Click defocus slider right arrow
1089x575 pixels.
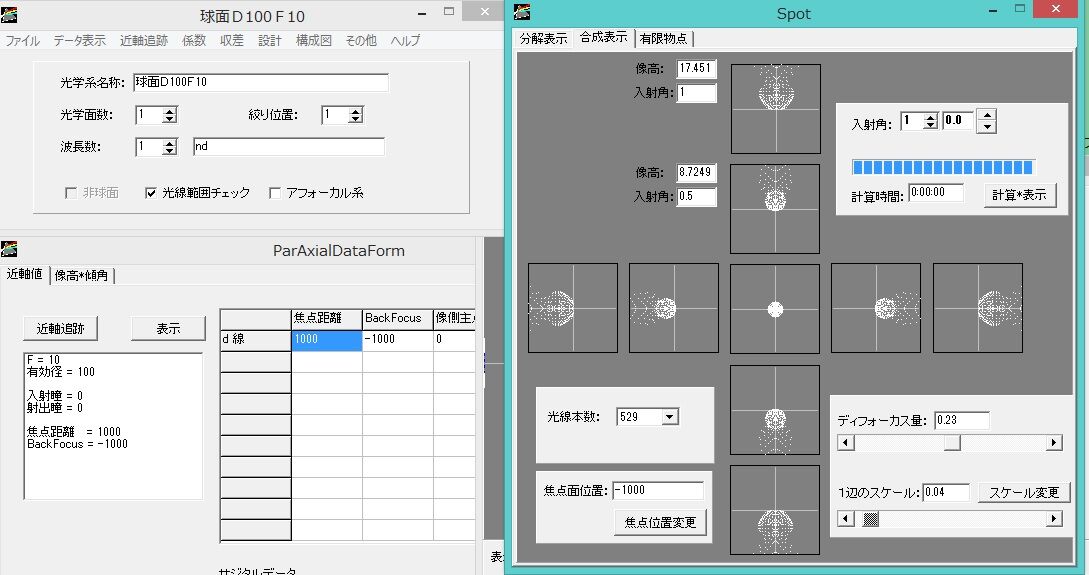click(x=1054, y=443)
